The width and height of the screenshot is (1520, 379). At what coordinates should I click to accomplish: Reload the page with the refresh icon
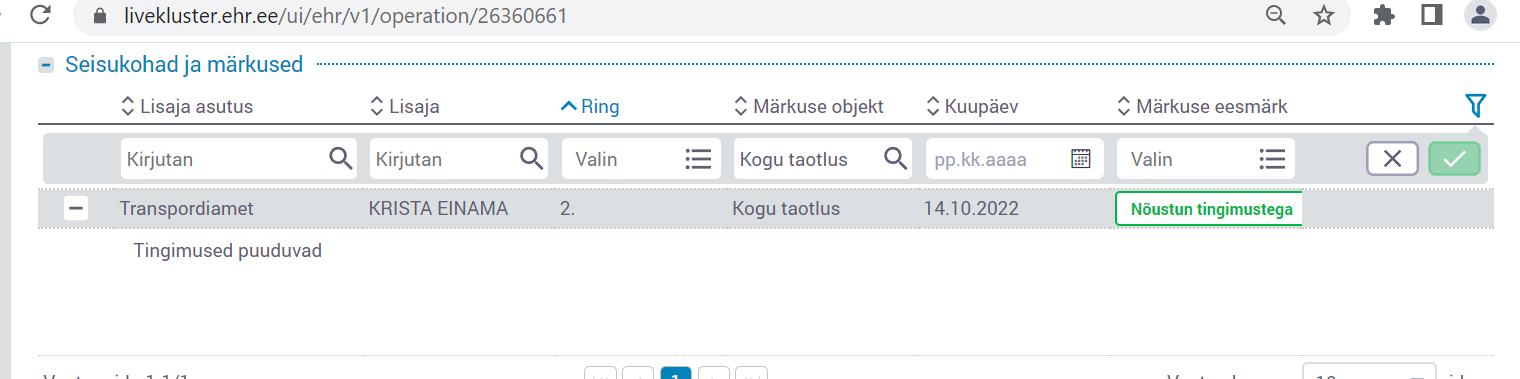click(40, 15)
